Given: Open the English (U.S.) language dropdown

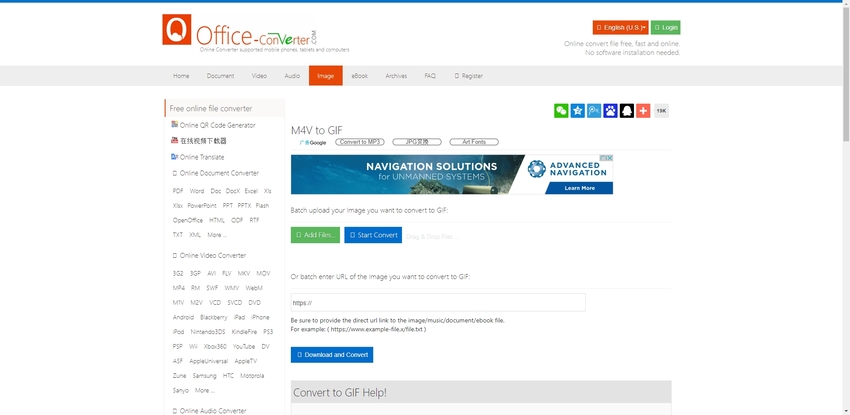Looking at the screenshot, I should click(x=620, y=27).
